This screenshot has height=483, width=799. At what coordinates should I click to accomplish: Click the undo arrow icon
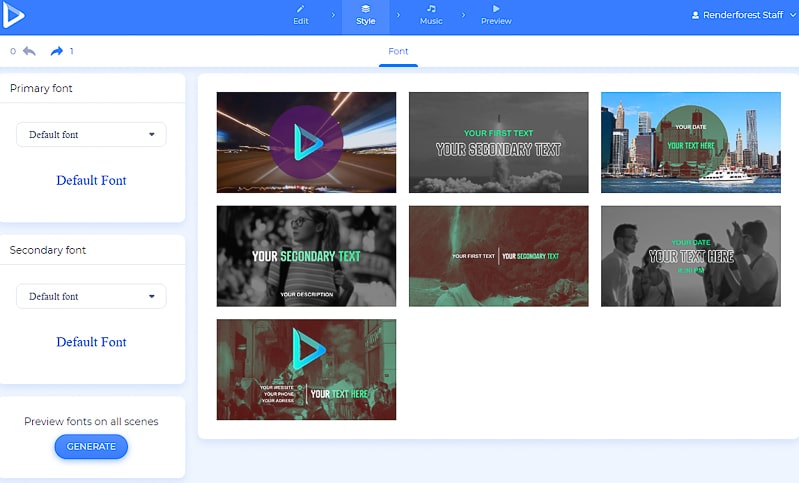pyautogui.click(x=30, y=51)
